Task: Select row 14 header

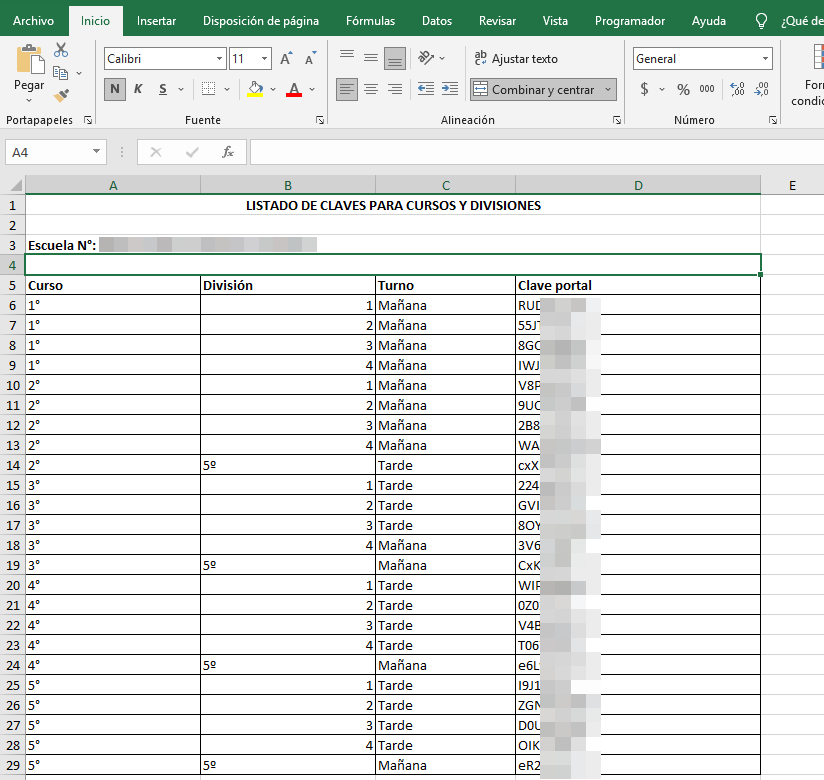Action: click(13, 465)
